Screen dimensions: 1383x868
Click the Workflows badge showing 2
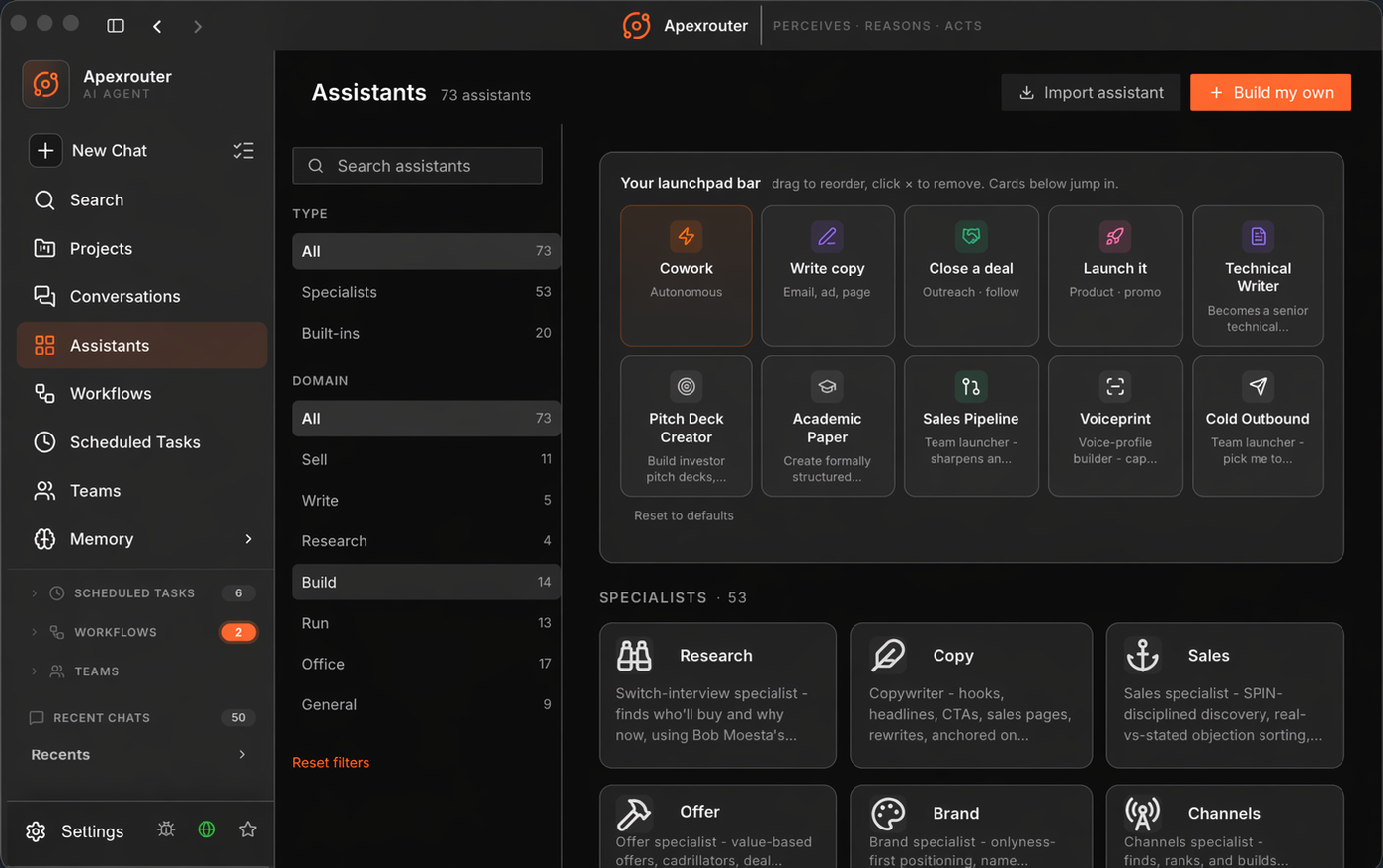(238, 632)
